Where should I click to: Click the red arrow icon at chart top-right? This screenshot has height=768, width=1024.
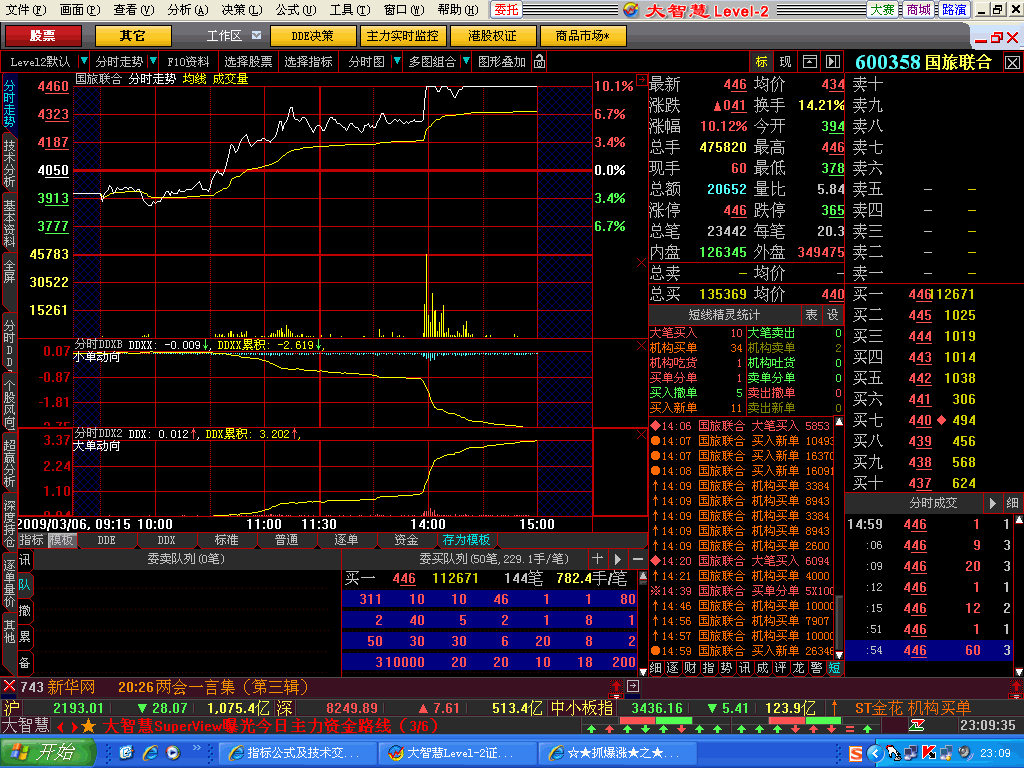pyautogui.click(x=641, y=80)
